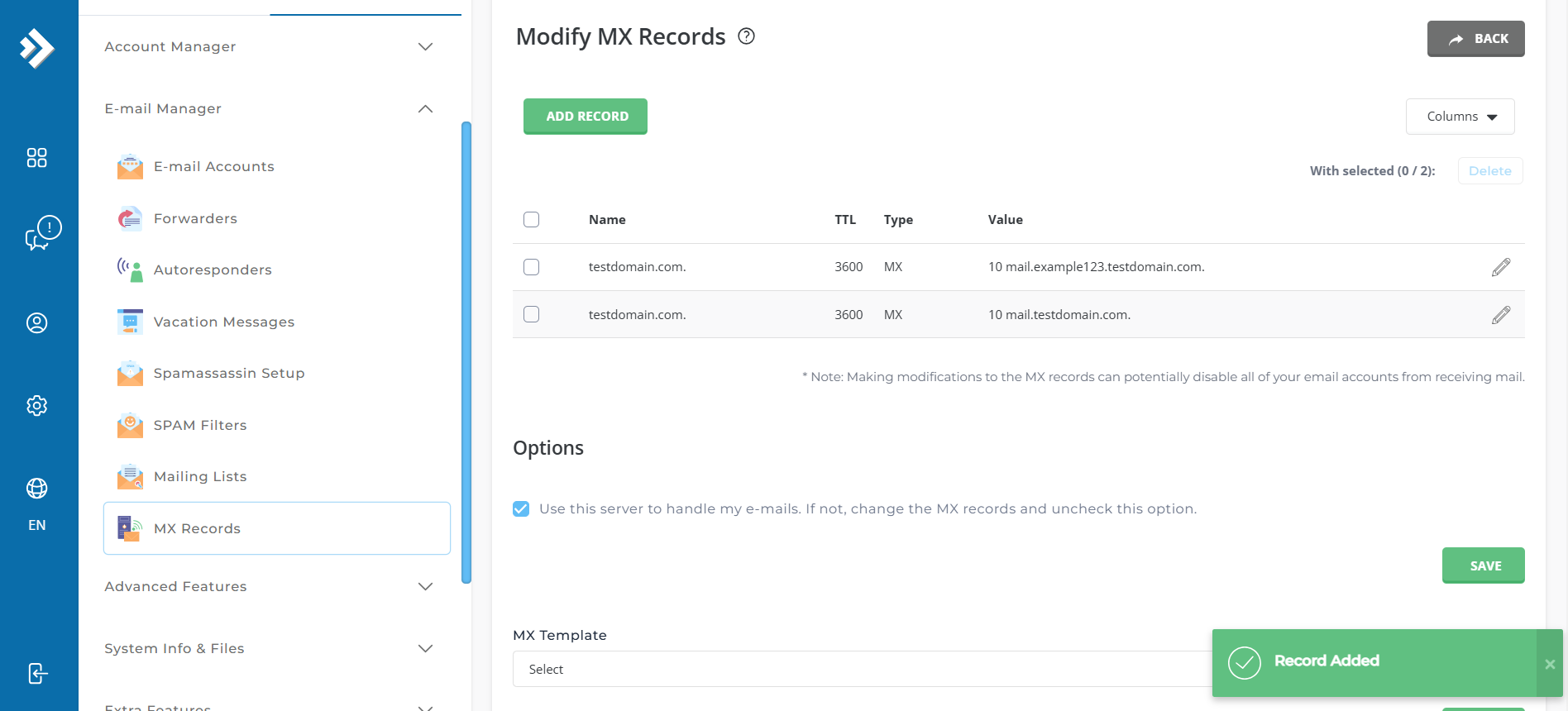Click the edit pencil for mail.example123.testdomain.com record
1568x711 pixels.
tap(1500, 267)
